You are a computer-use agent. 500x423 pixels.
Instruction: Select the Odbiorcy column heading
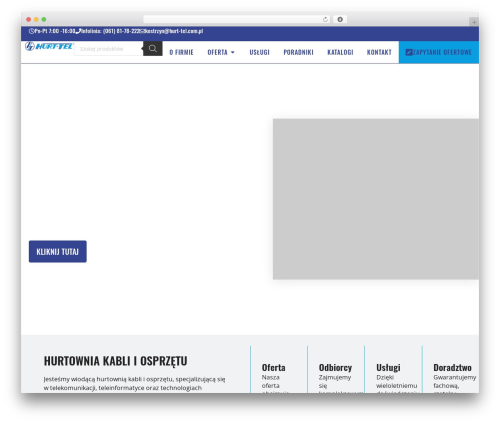click(335, 368)
